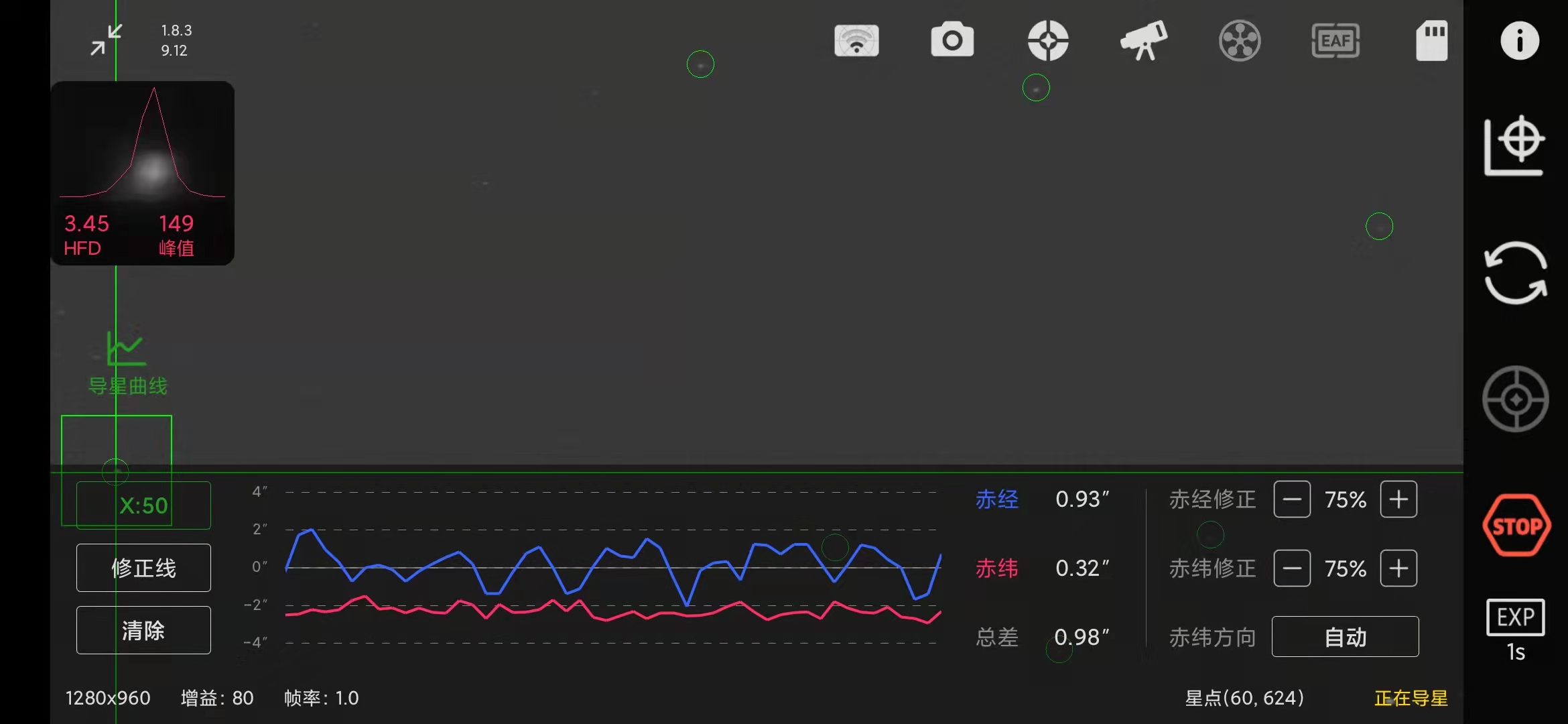Open the camera capture icon
1568x724 pixels.
pos(952,40)
